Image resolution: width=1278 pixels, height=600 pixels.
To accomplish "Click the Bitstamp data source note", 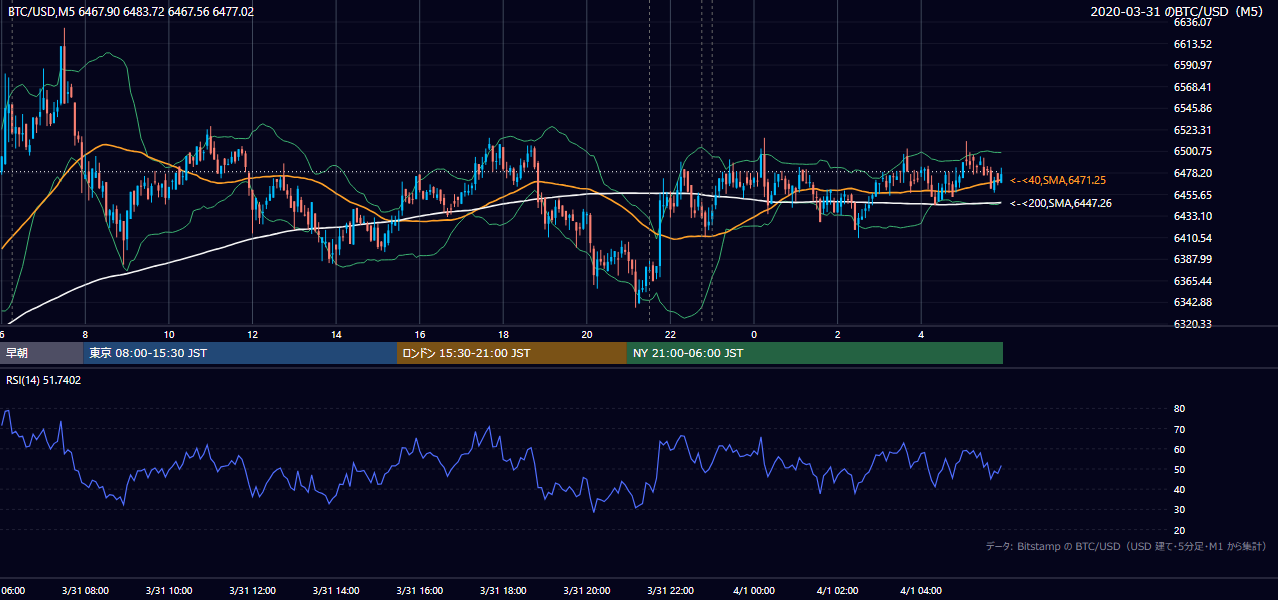I will coord(1126,546).
